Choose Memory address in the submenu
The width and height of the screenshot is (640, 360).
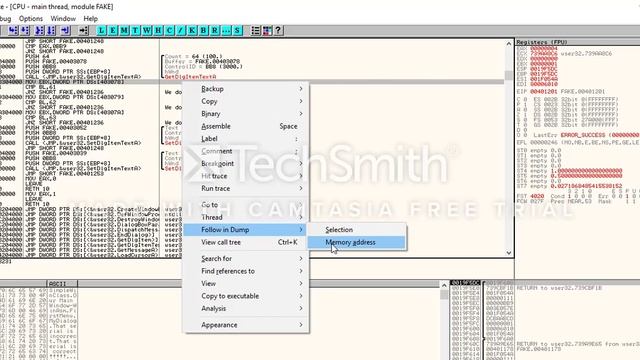(357, 242)
